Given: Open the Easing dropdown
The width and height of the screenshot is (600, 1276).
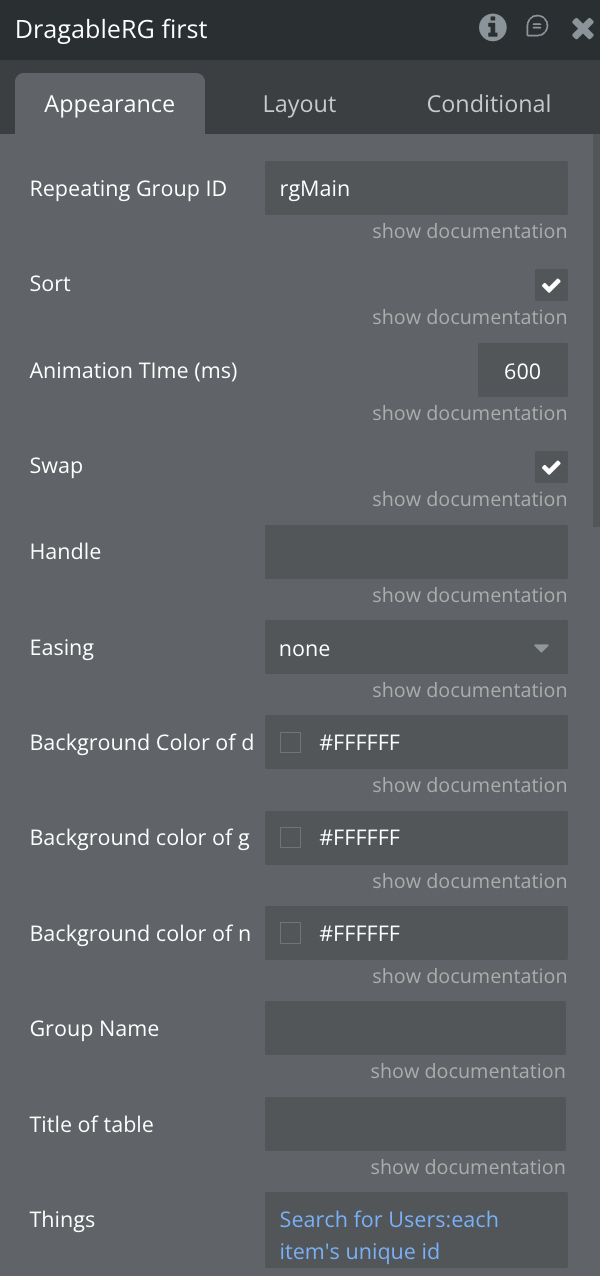Looking at the screenshot, I should 416,648.
